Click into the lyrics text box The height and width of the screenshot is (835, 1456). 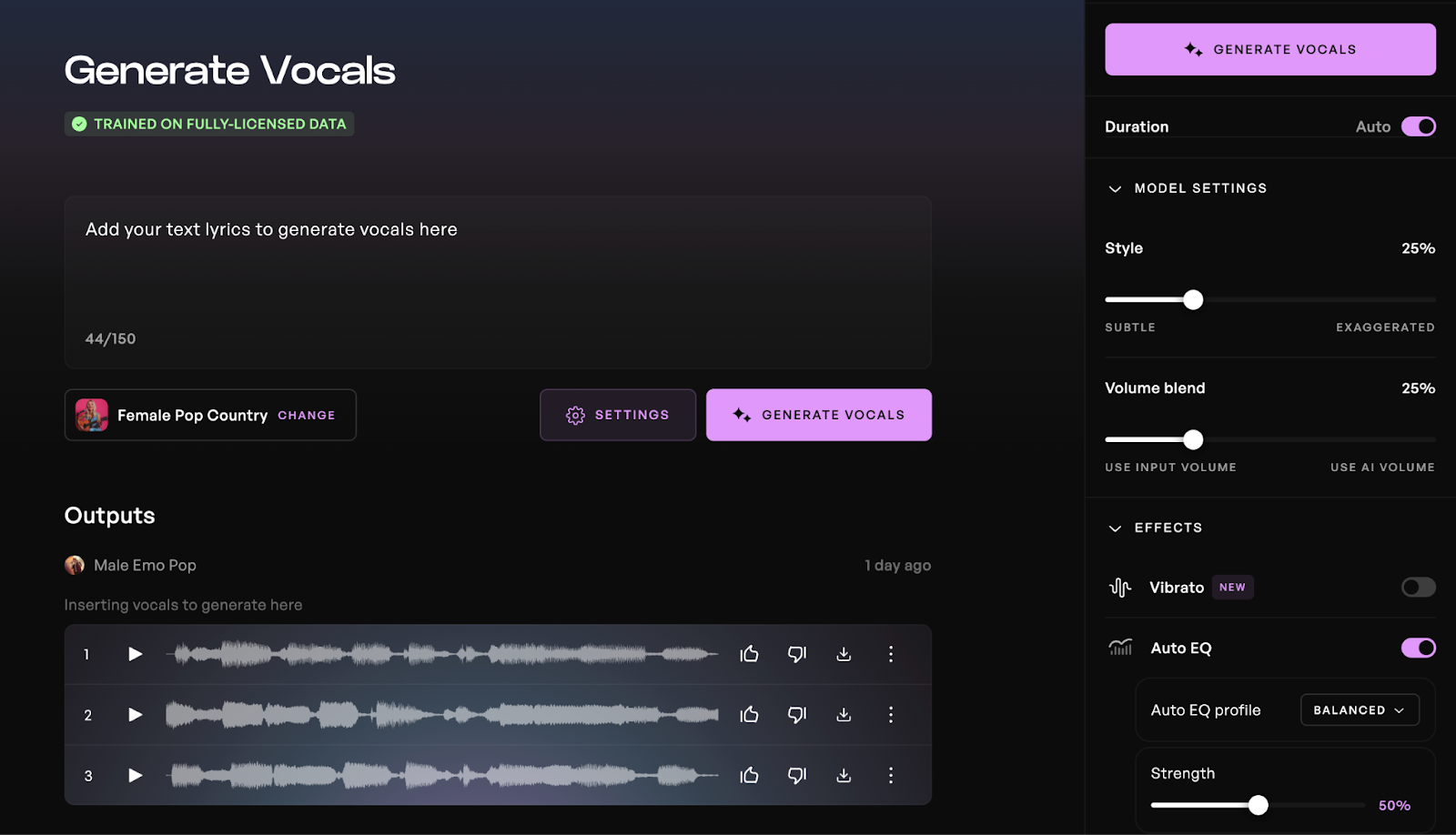[497, 273]
